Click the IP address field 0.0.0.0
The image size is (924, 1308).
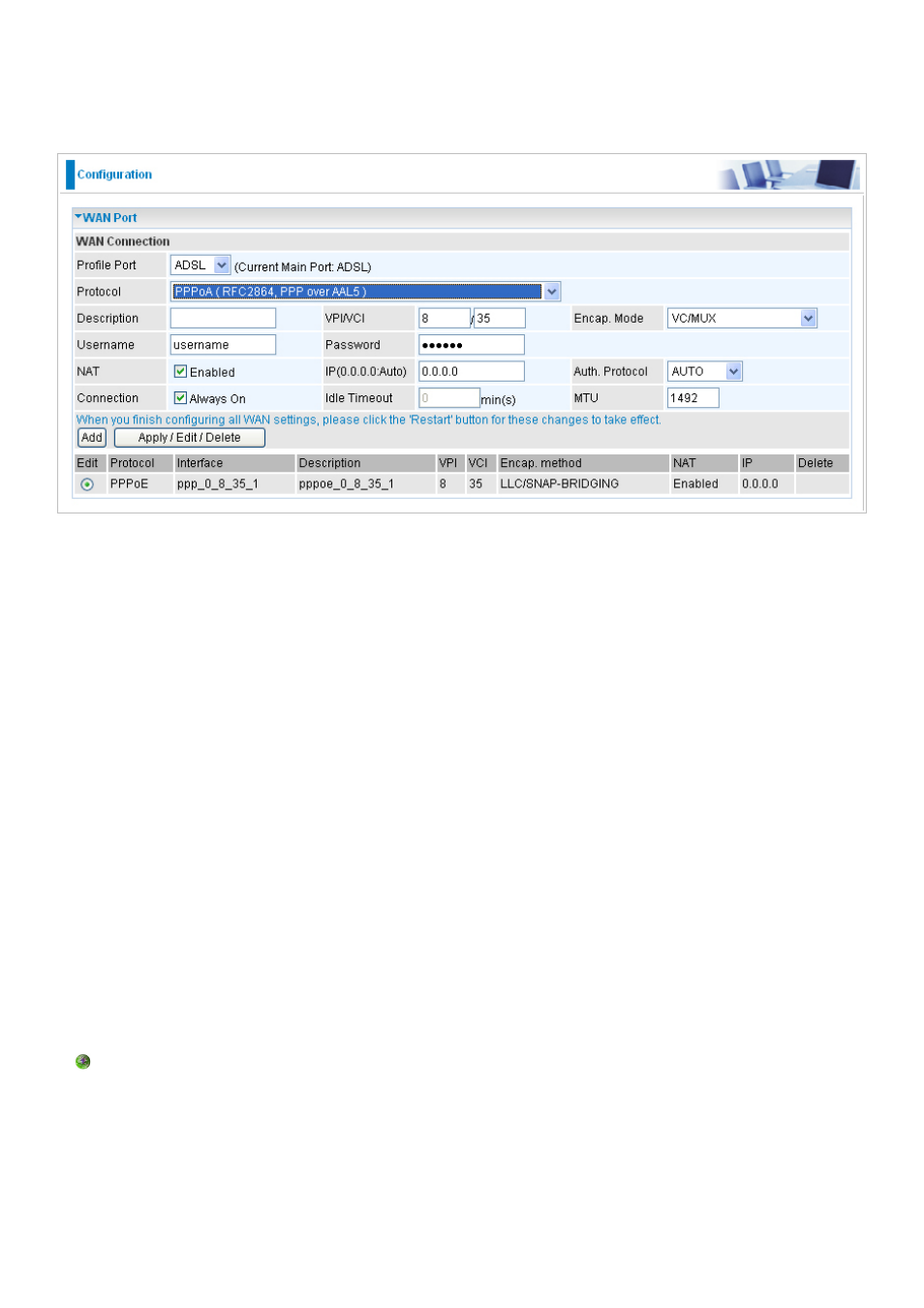pyautogui.click(x=472, y=372)
